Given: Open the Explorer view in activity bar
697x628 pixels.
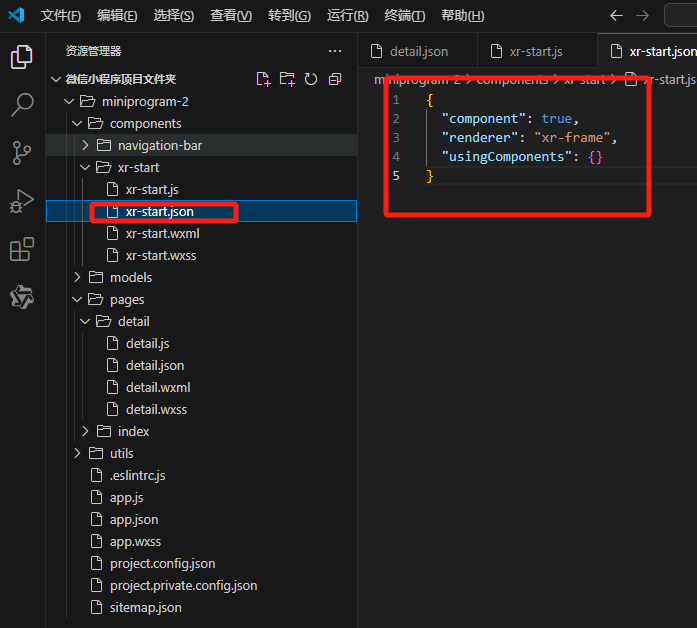Looking at the screenshot, I should click(x=22, y=57).
